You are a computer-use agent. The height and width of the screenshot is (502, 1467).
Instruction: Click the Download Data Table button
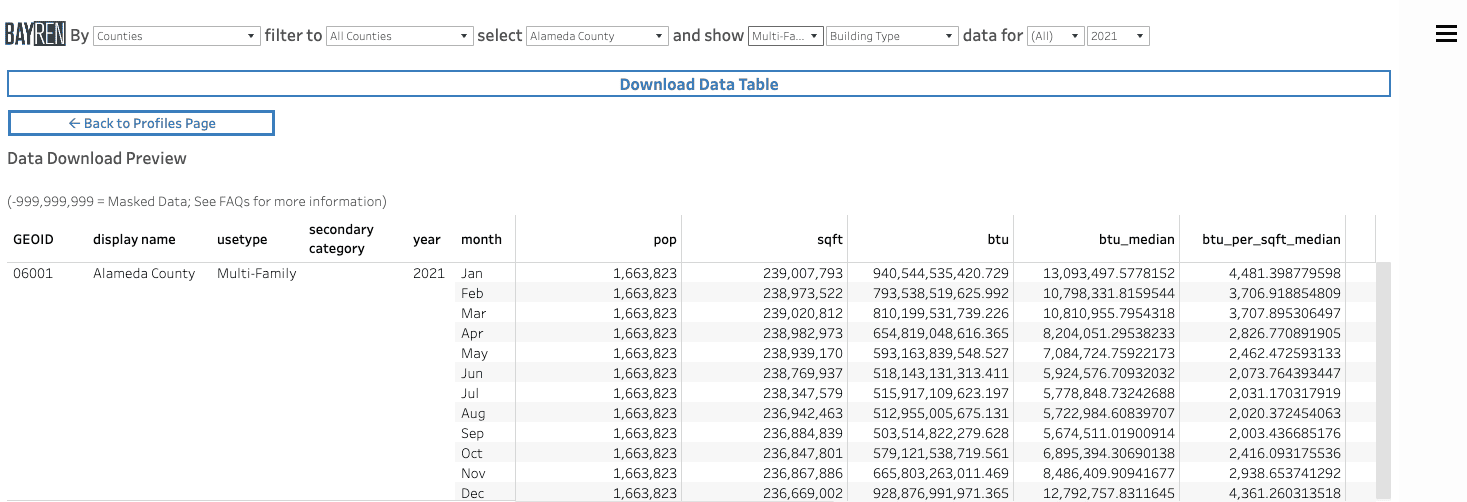coord(698,84)
